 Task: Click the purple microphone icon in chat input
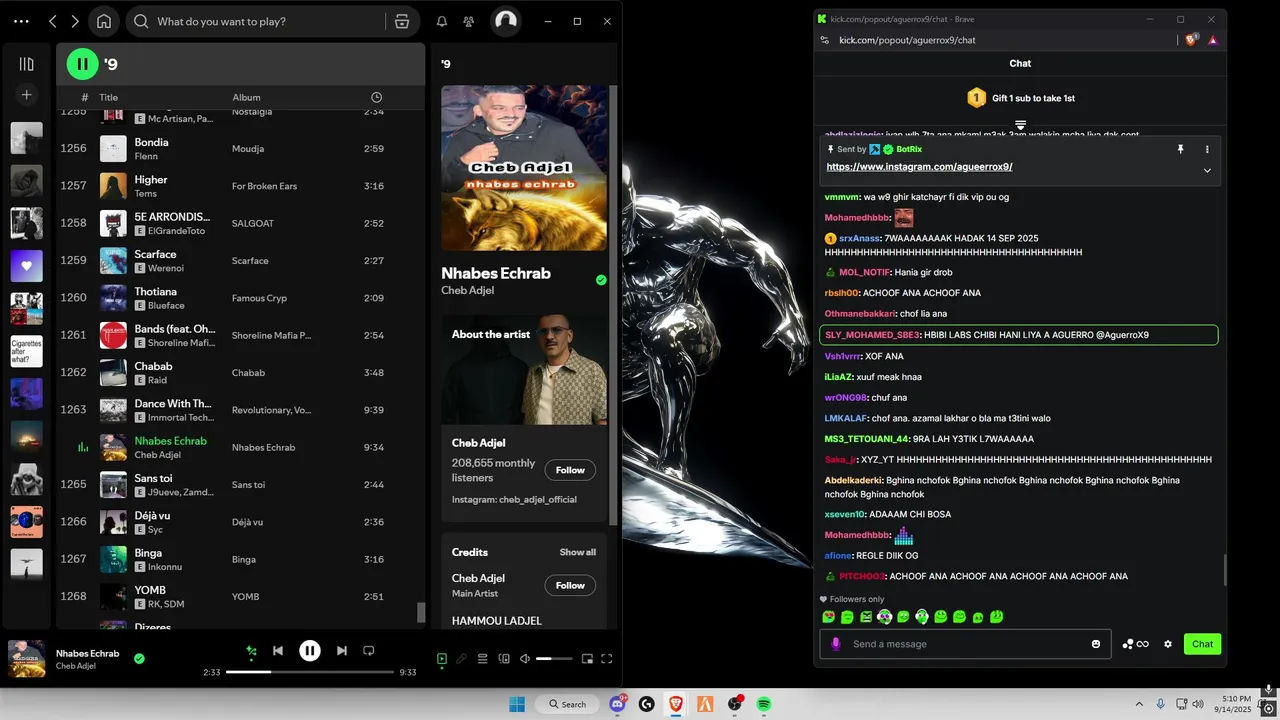coord(836,644)
